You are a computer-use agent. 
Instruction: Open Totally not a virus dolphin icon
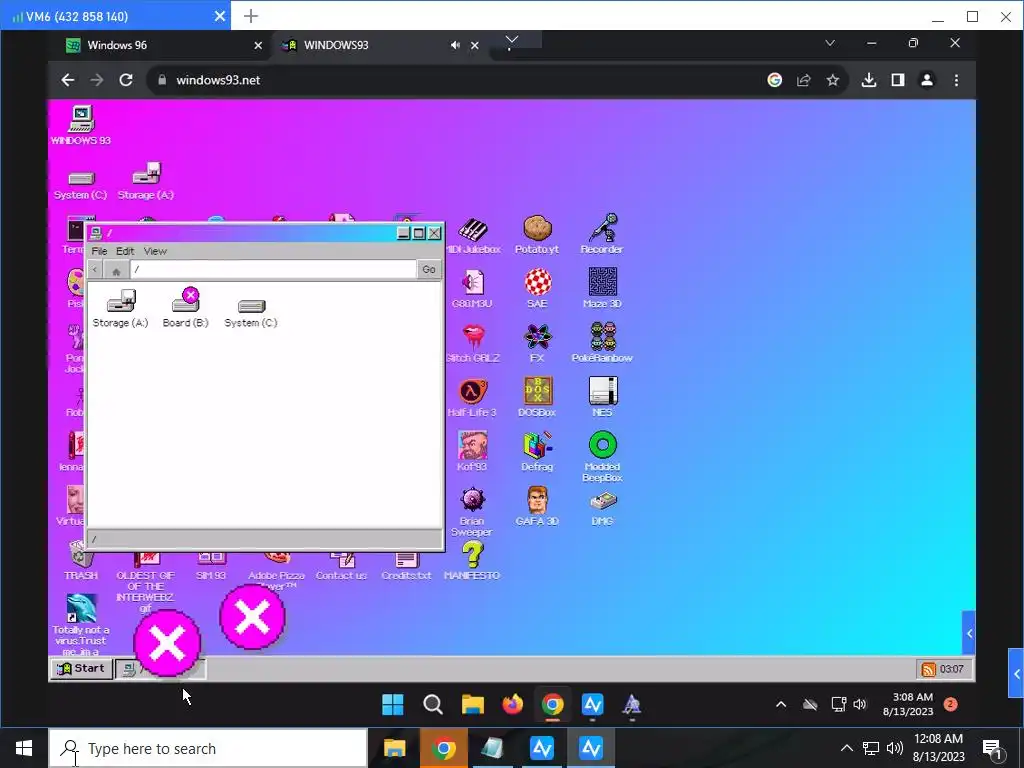(x=81, y=625)
